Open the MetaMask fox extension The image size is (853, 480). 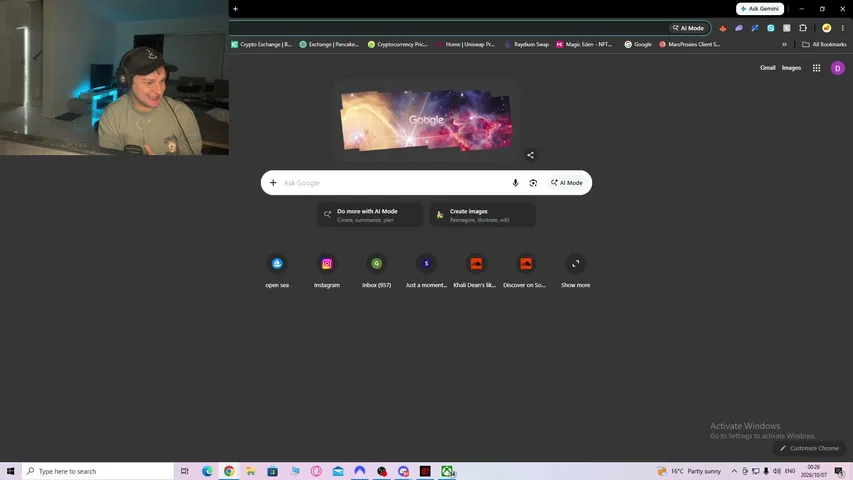[x=722, y=28]
